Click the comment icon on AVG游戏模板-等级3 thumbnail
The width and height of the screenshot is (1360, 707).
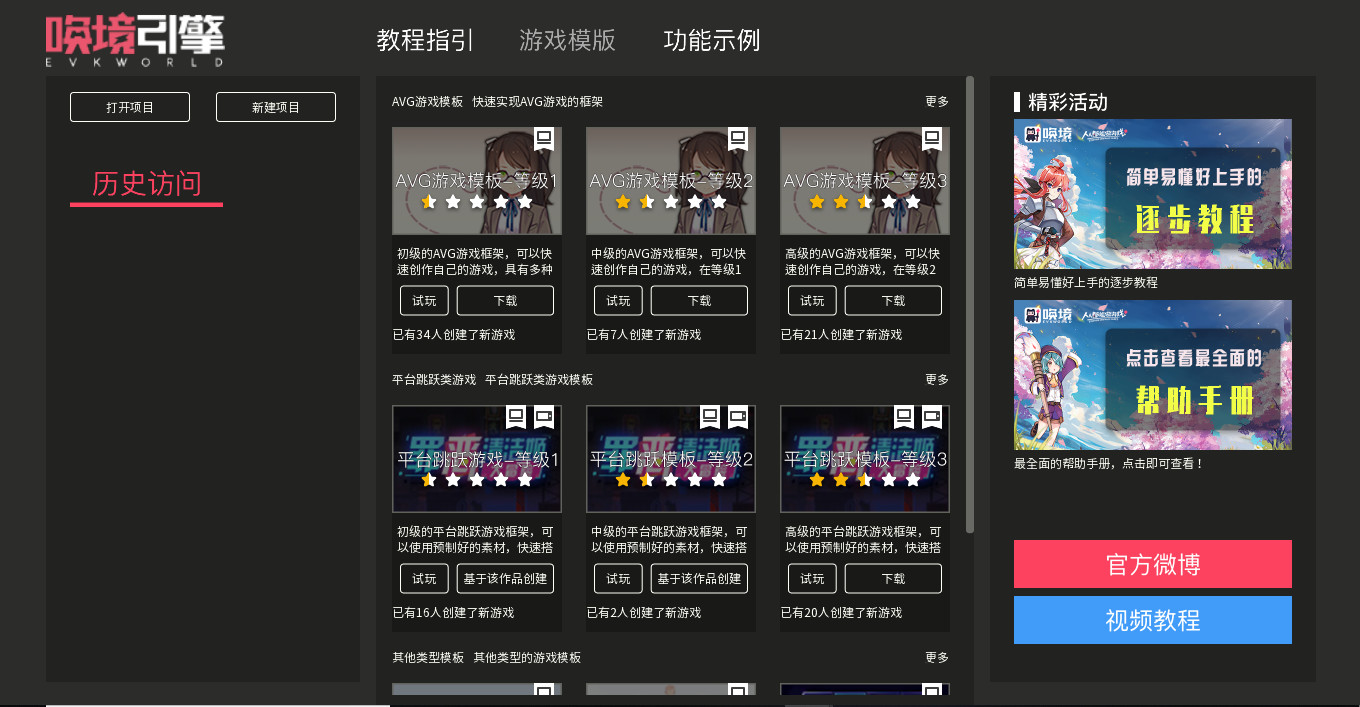[931, 139]
